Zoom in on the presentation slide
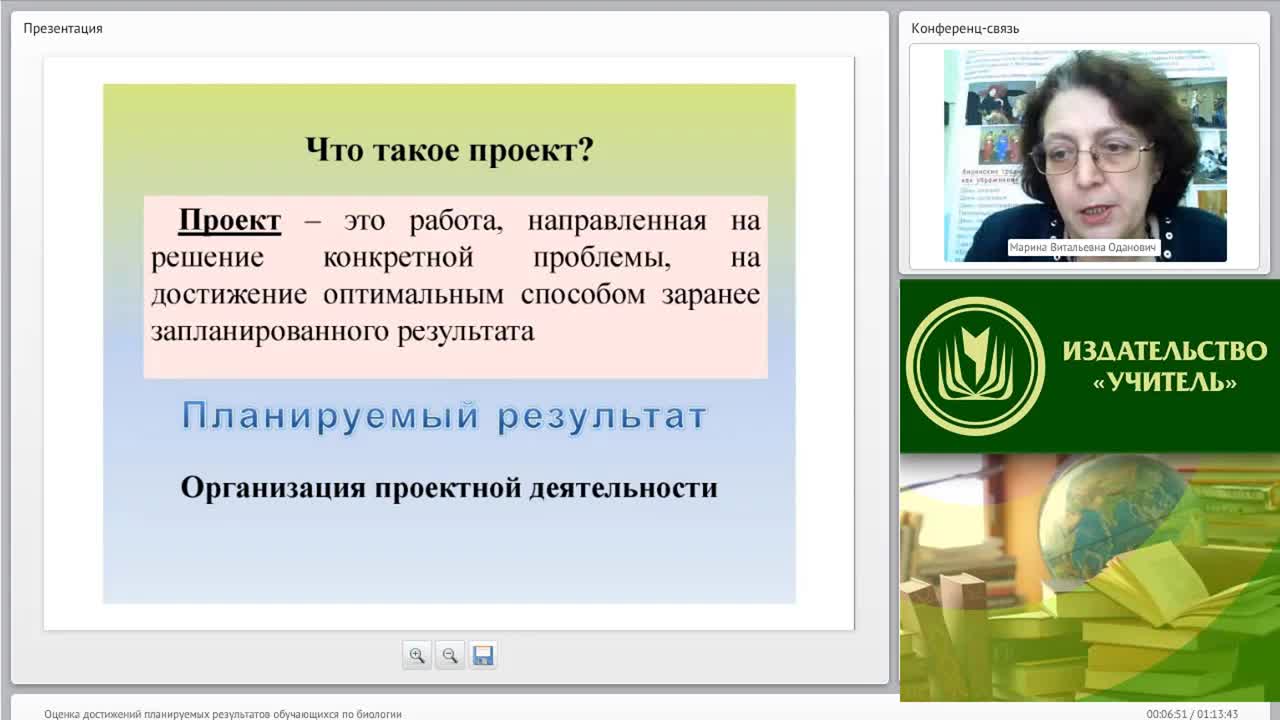Viewport: 1280px width, 720px height. click(417, 655)
